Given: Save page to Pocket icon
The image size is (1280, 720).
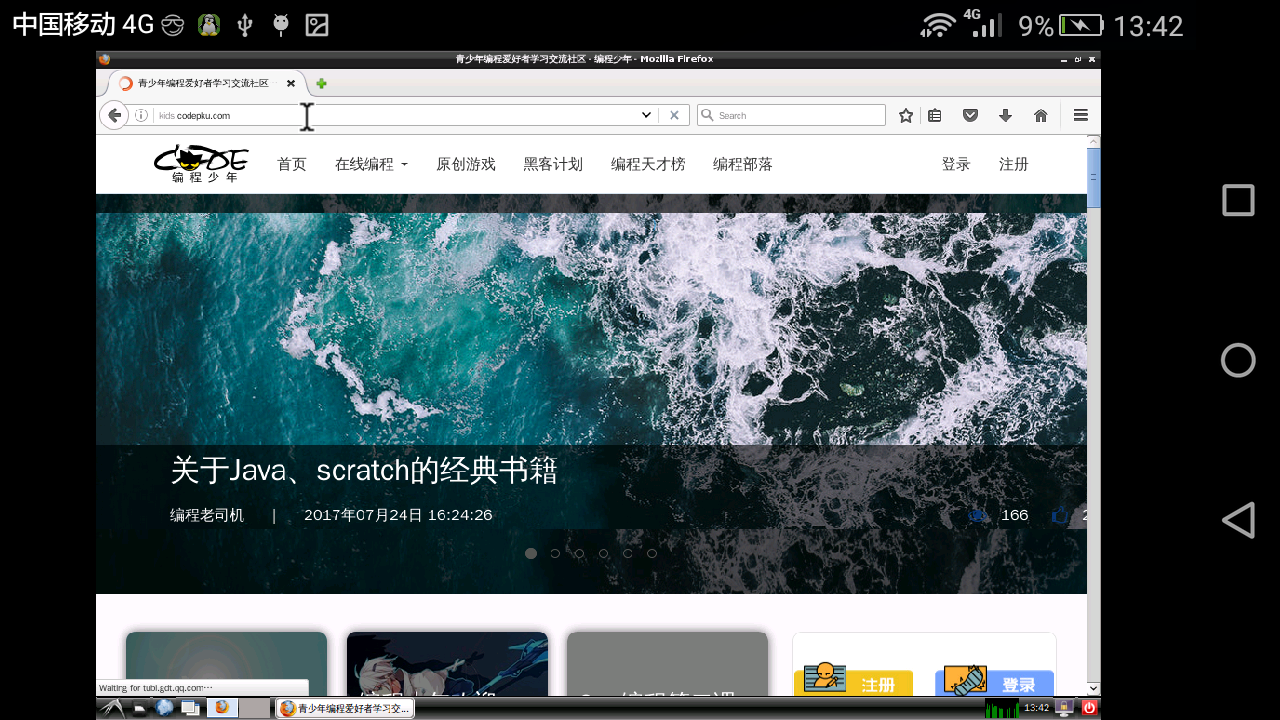Looking at the screenshot, I should tap(970, 115).
